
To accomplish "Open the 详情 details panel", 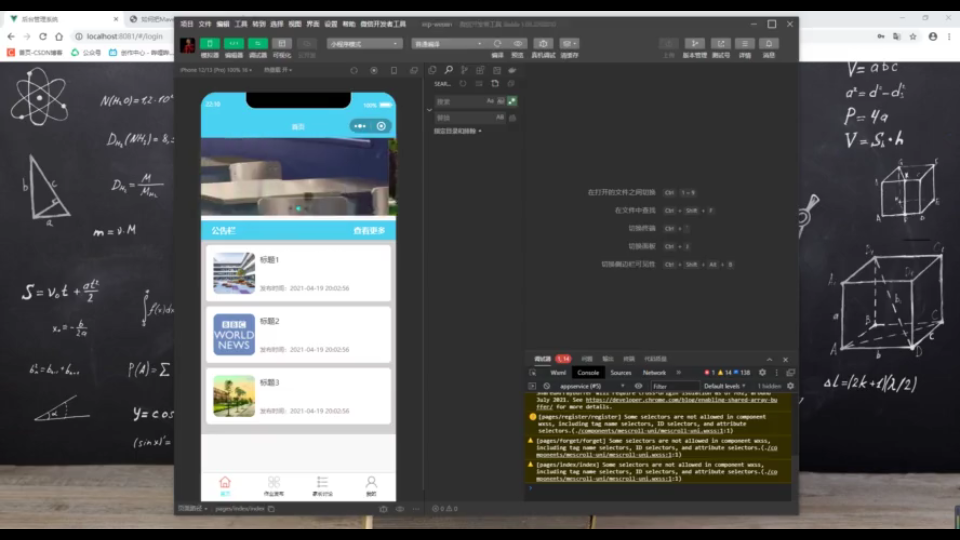I will pos(744,43).
